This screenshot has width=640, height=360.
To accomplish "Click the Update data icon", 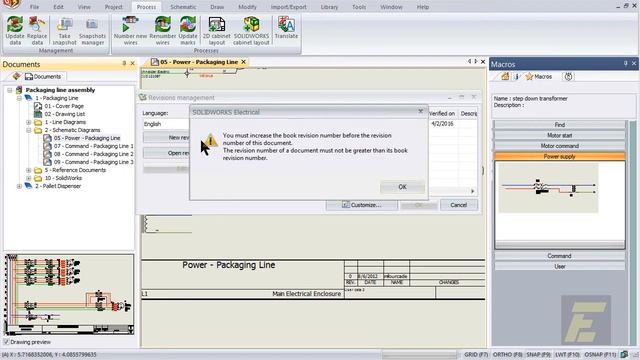I will pyautogui.click(x=15, y=31).
